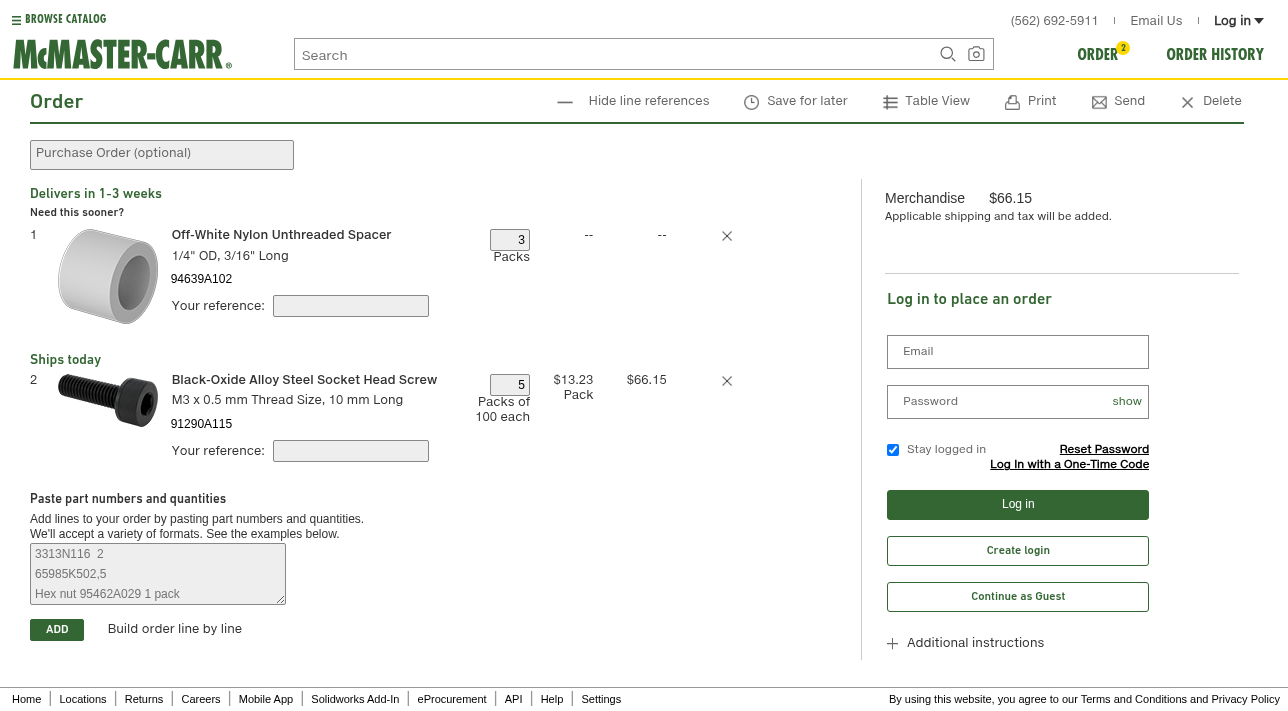Viewport: 1288px width, 711px height.
Task: Open the ORDER tab
Action: 1097,55
